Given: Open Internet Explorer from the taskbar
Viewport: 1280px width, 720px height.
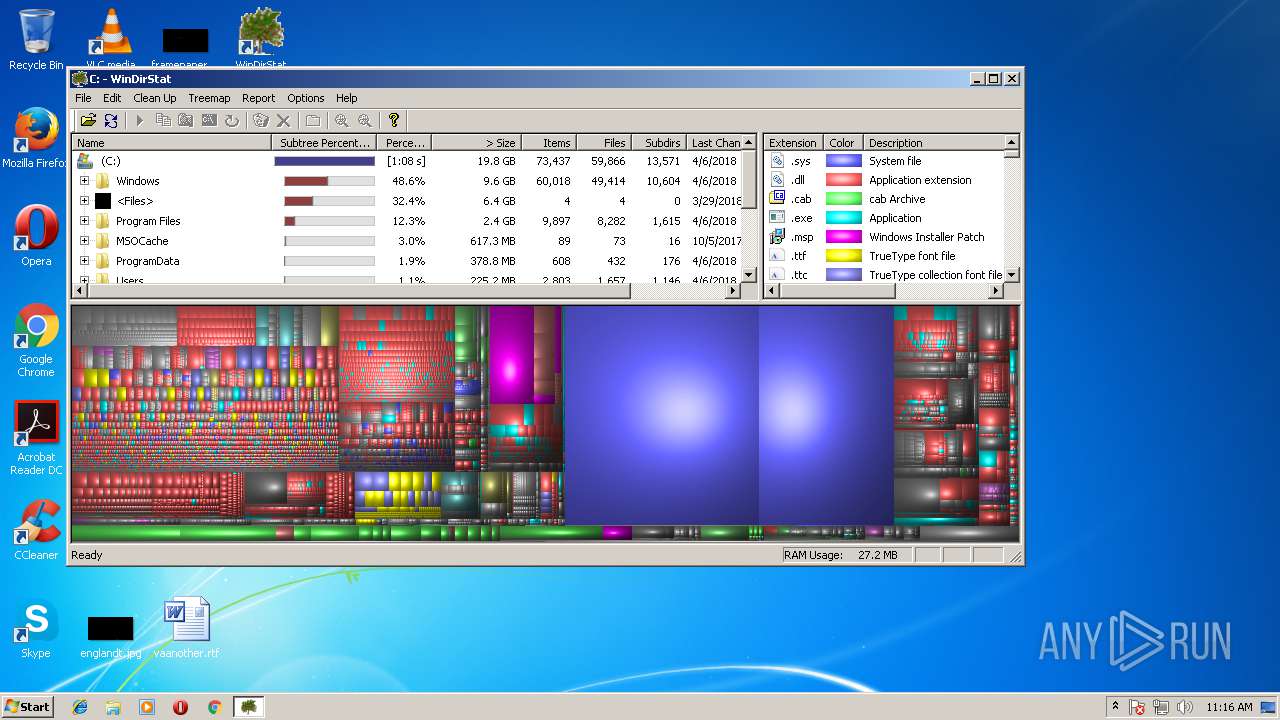Looking at the screenshot, I should [x=80, y=707].
